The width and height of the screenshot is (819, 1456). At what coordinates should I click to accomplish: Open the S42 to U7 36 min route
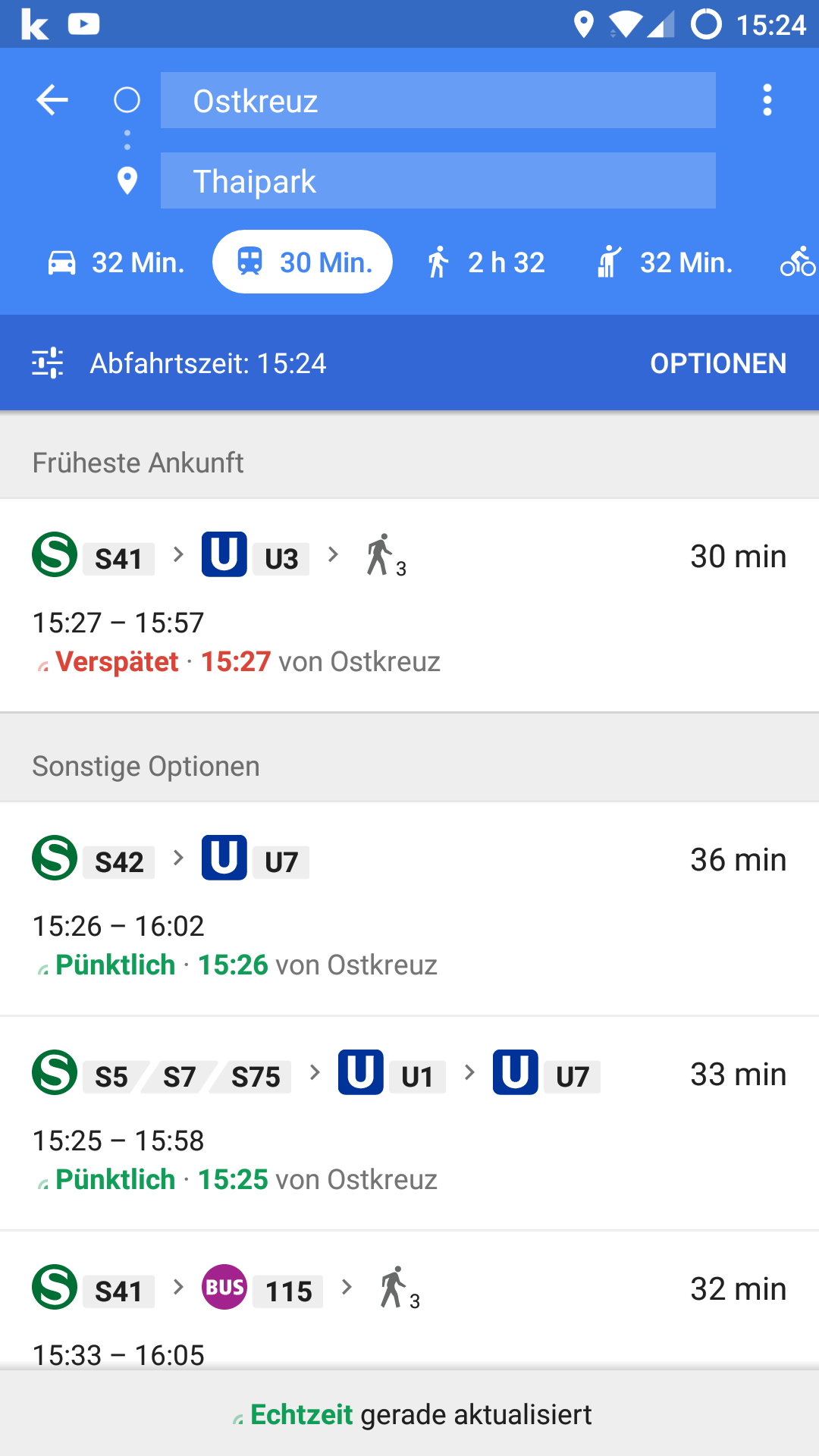(x=409, y=908)
